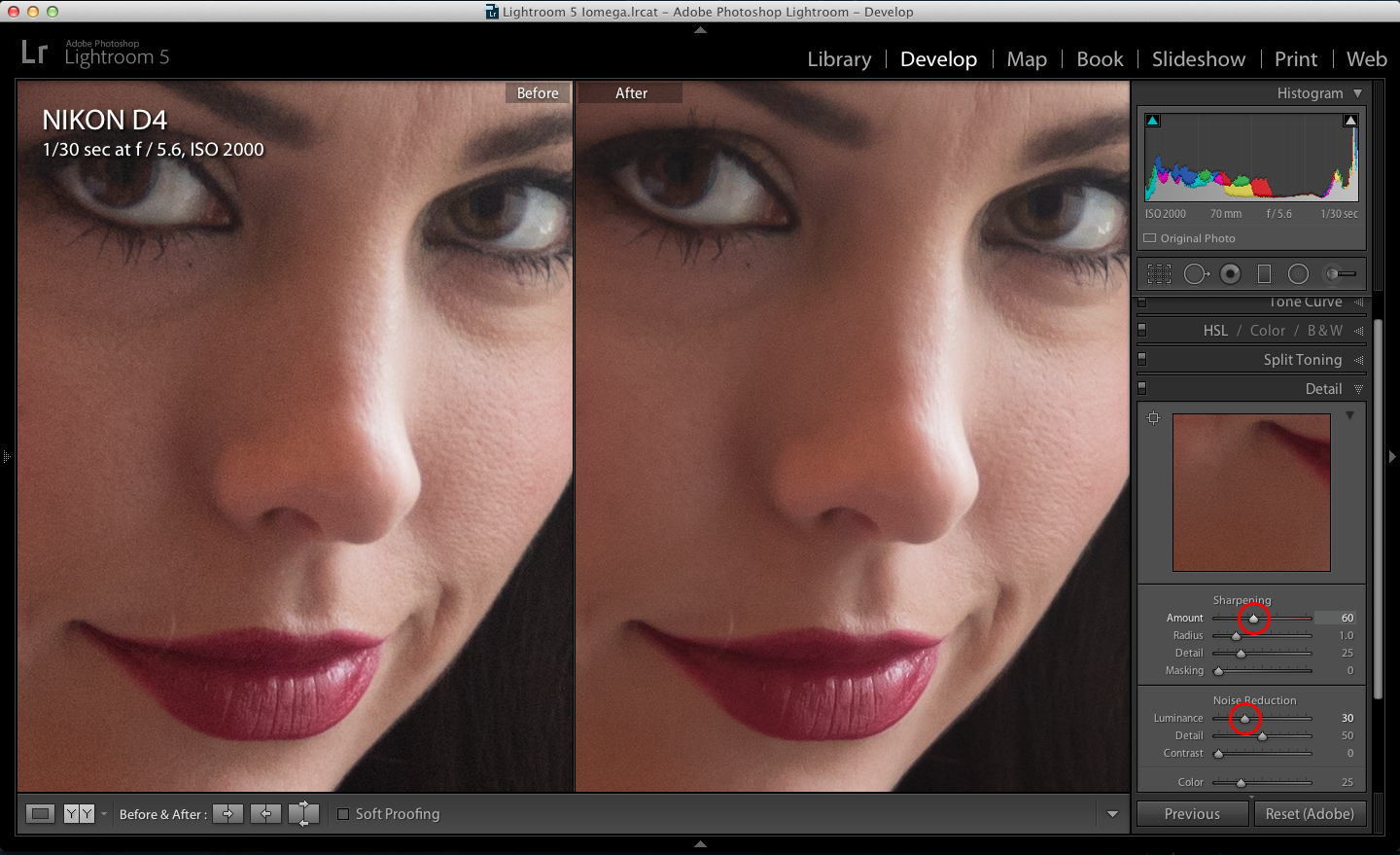Click the detail preview target picker icon
Screen dimensions: 1400x855
tap(1154, 418)
